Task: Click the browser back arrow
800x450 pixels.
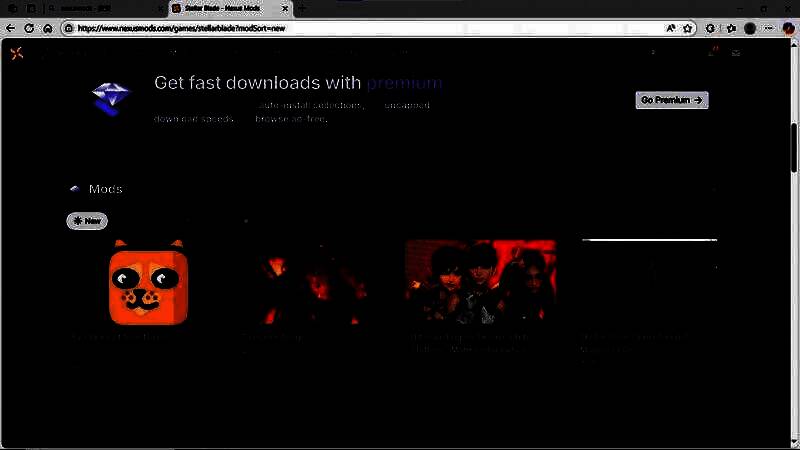Action: pos(11,28)
